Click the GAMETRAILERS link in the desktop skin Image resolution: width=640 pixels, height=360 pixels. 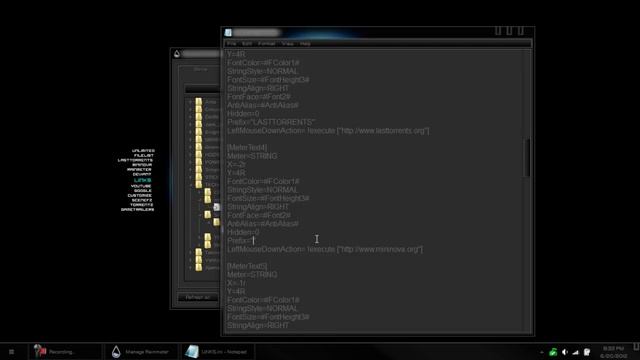[x=138, y=209]
